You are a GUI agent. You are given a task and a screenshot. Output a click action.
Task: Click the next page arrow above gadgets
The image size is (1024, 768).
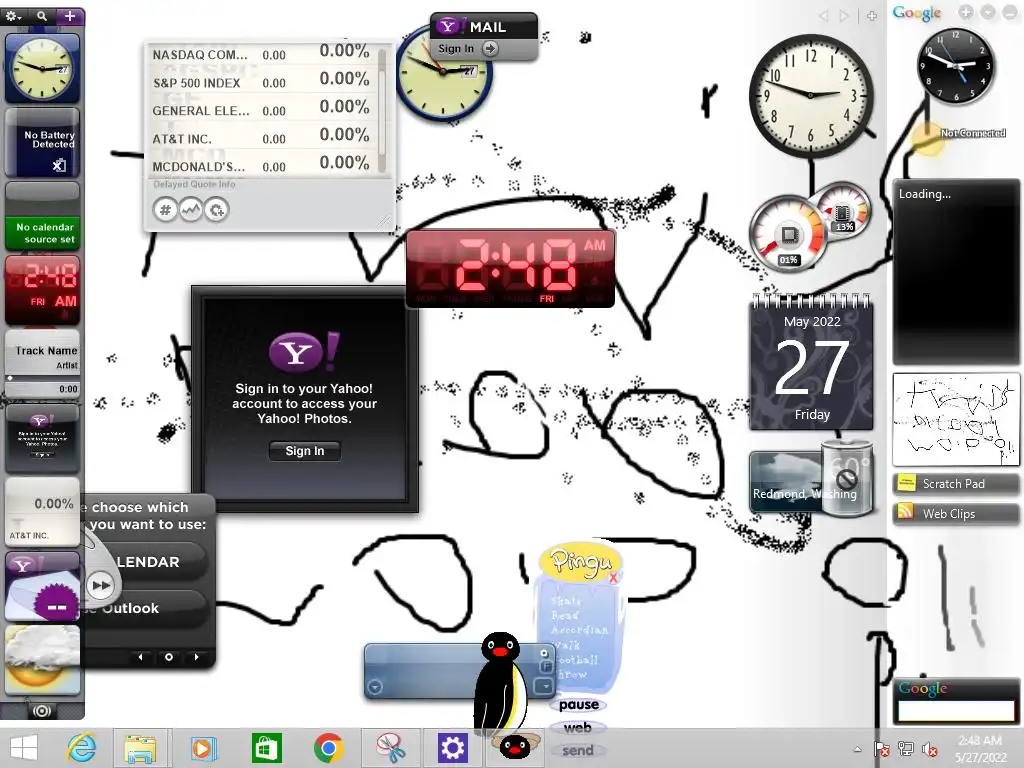coord(845,15)
